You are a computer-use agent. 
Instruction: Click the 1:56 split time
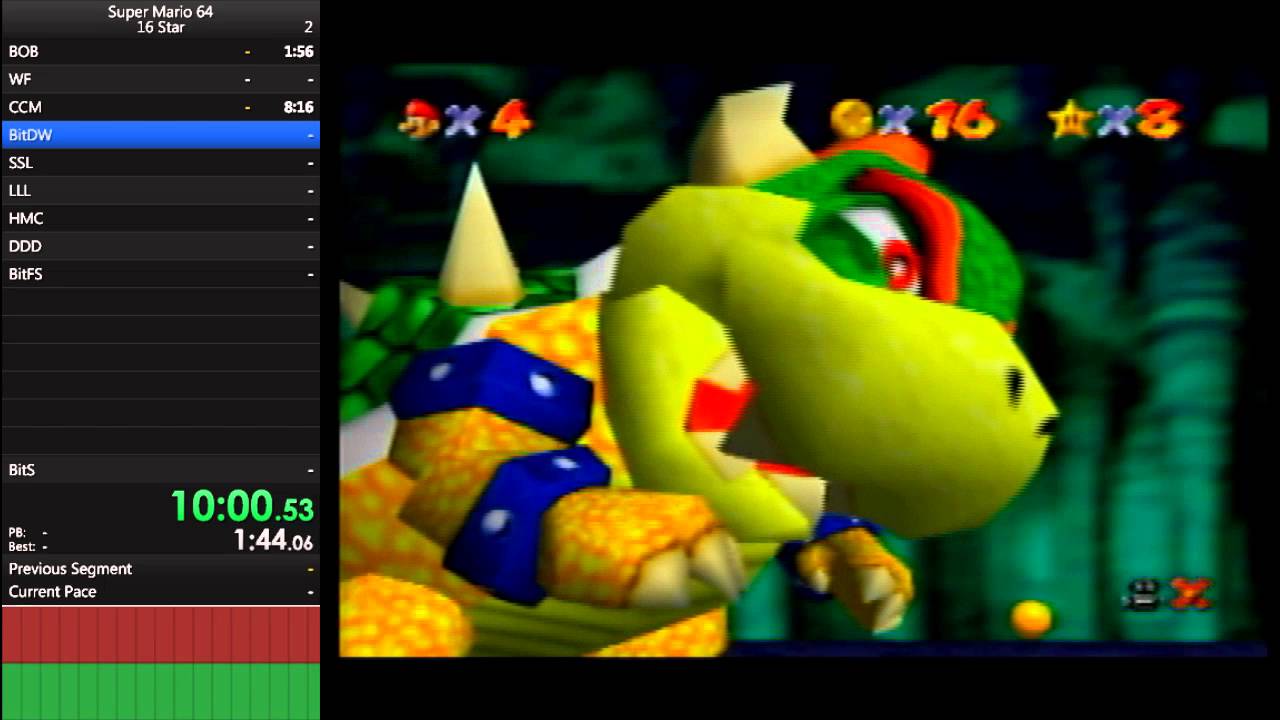298,51
